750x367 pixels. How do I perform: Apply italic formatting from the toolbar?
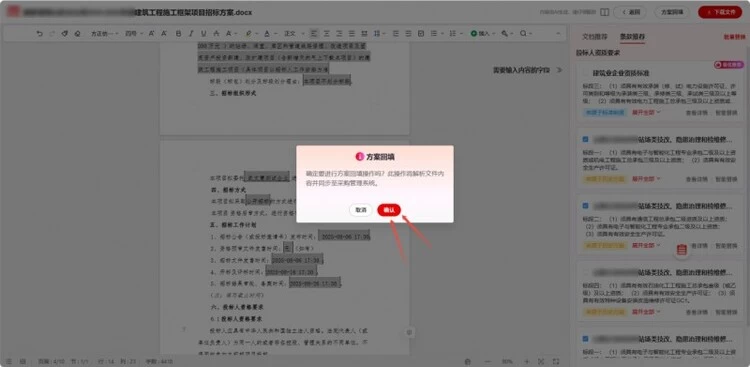pos(191,33)
